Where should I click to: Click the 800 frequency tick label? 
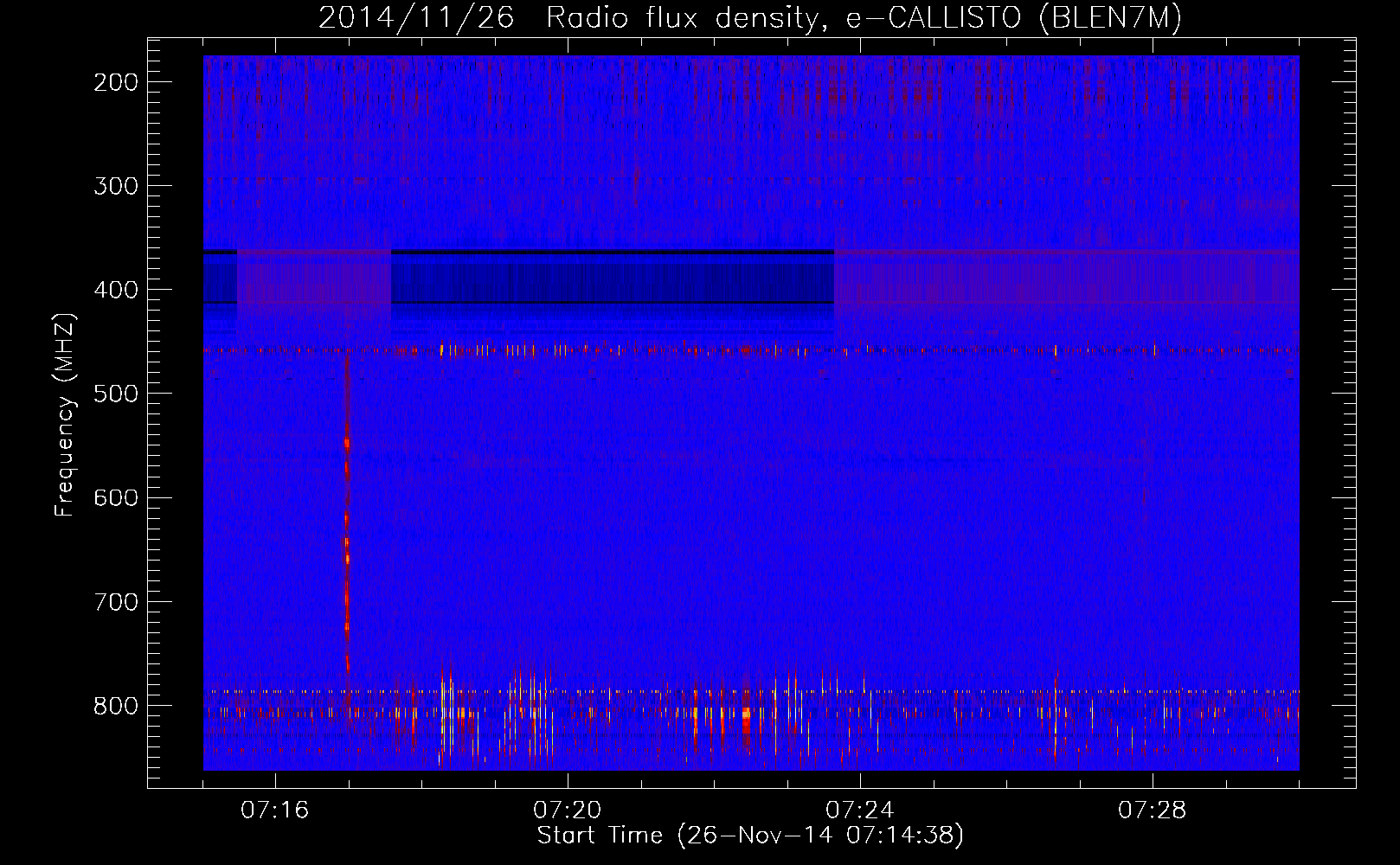click(x=115, y=705)
